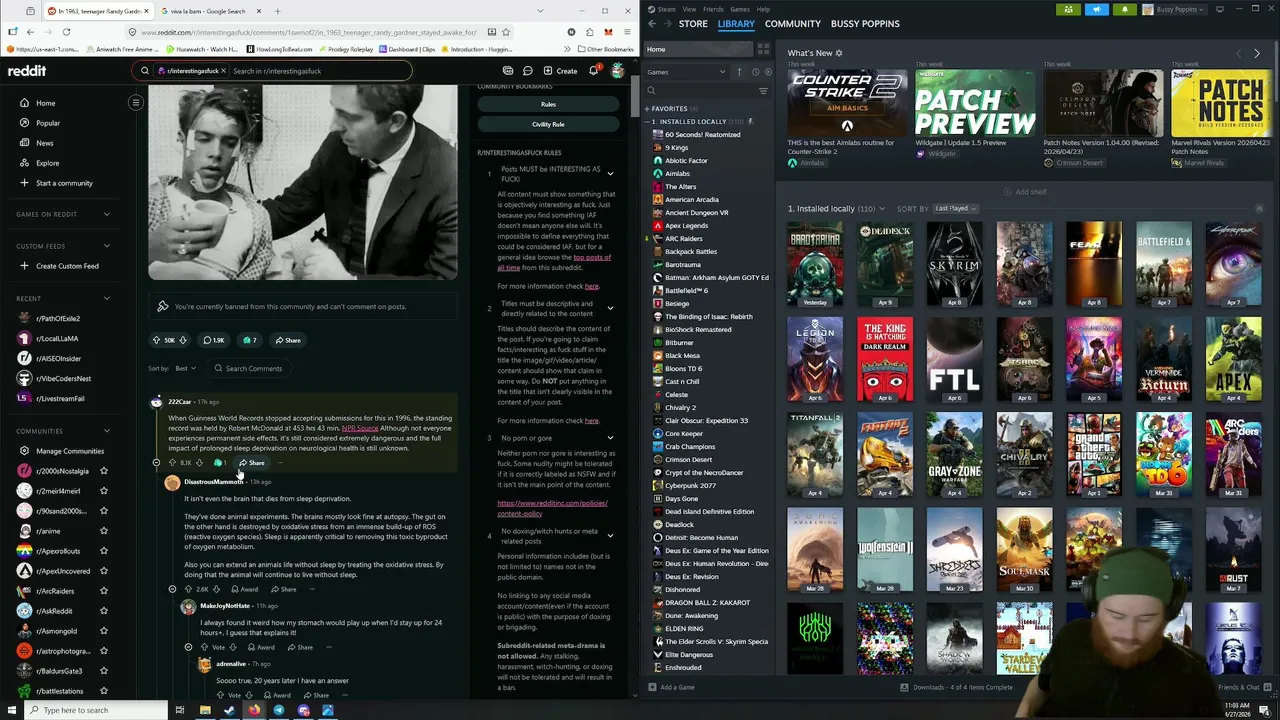Open Steam library advanced filter icon

pyautogui.click(x=763, y=91)
